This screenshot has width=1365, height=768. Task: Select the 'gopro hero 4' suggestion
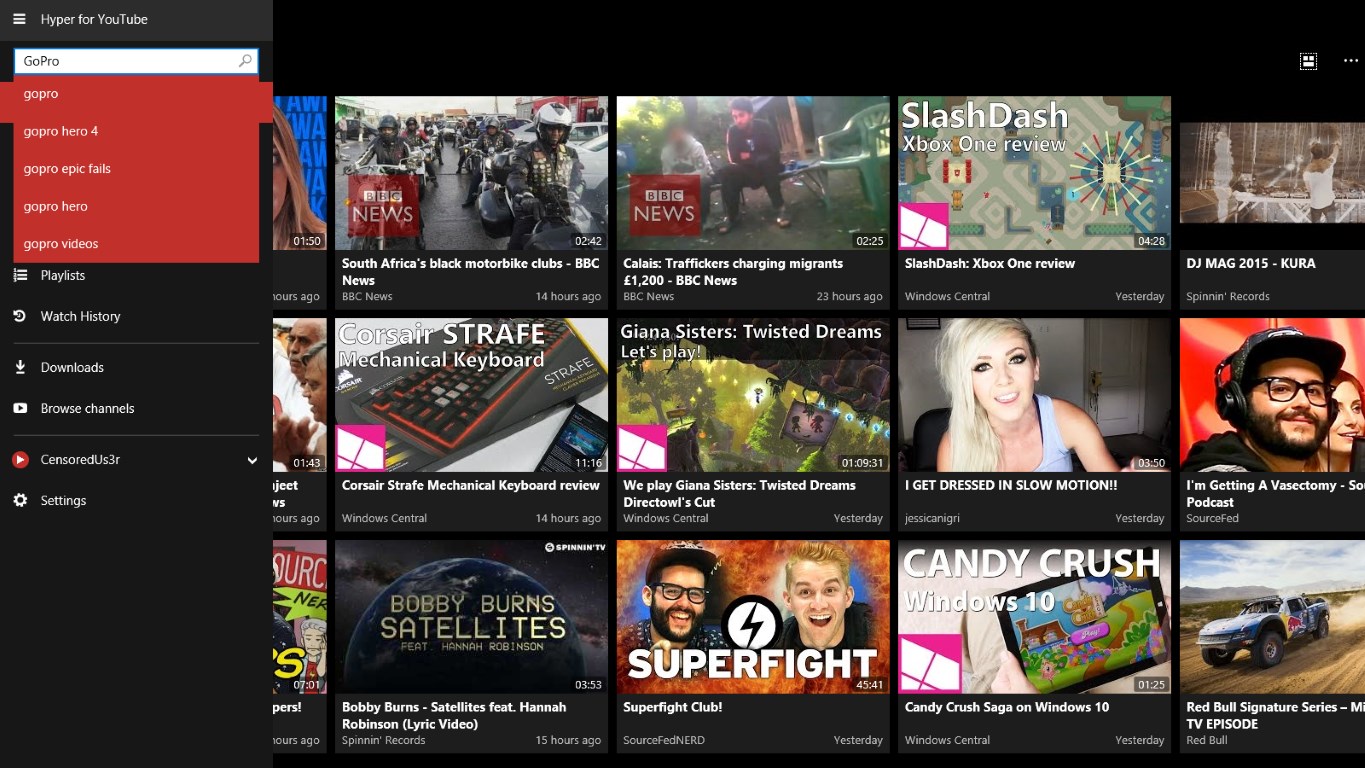pyautogui.click(x=61, y=131)
